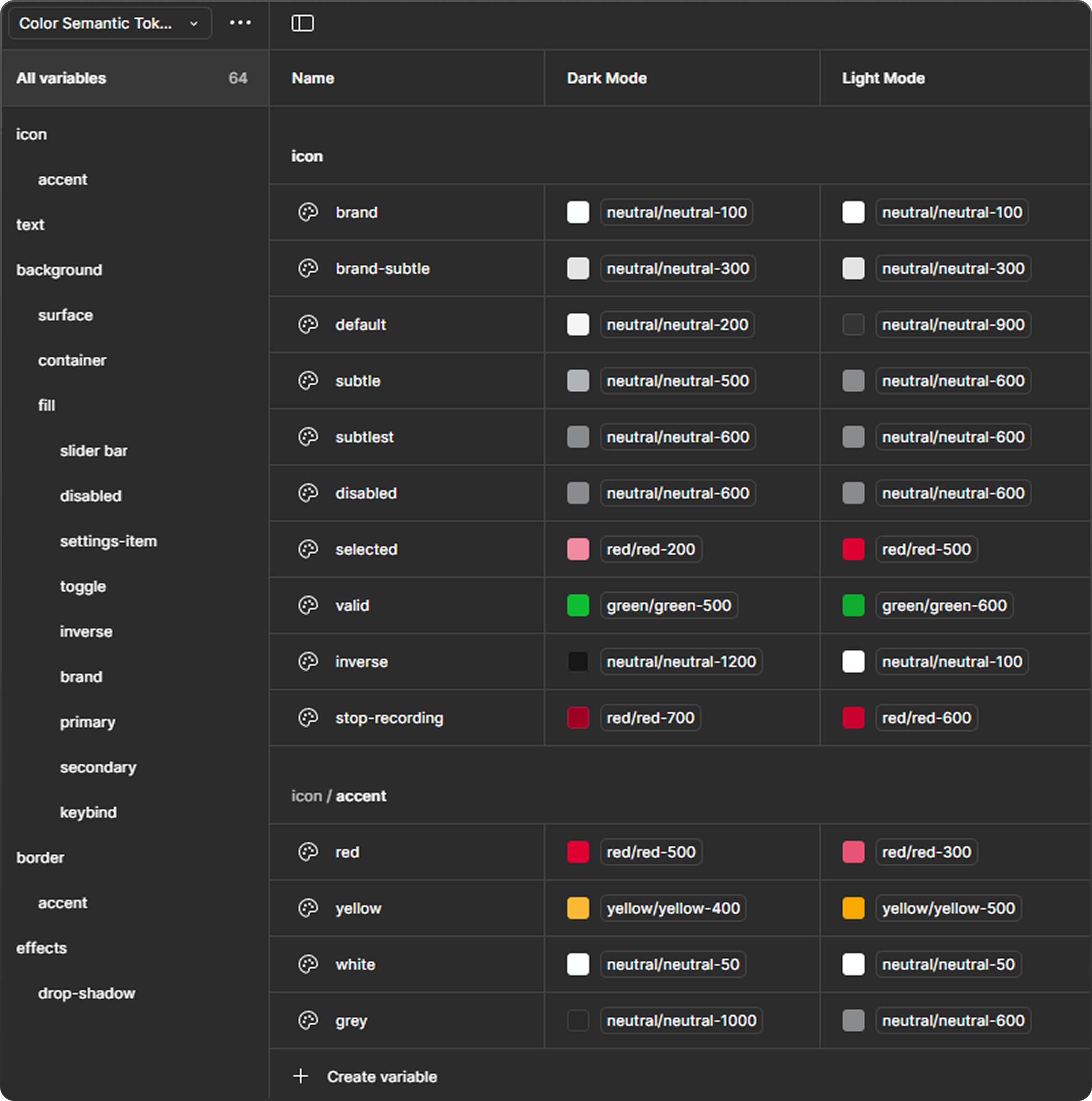Click green swatch for valid Dark Mode
The width and height of the screenshot is (1092, 1101).
tap(577, 605)
